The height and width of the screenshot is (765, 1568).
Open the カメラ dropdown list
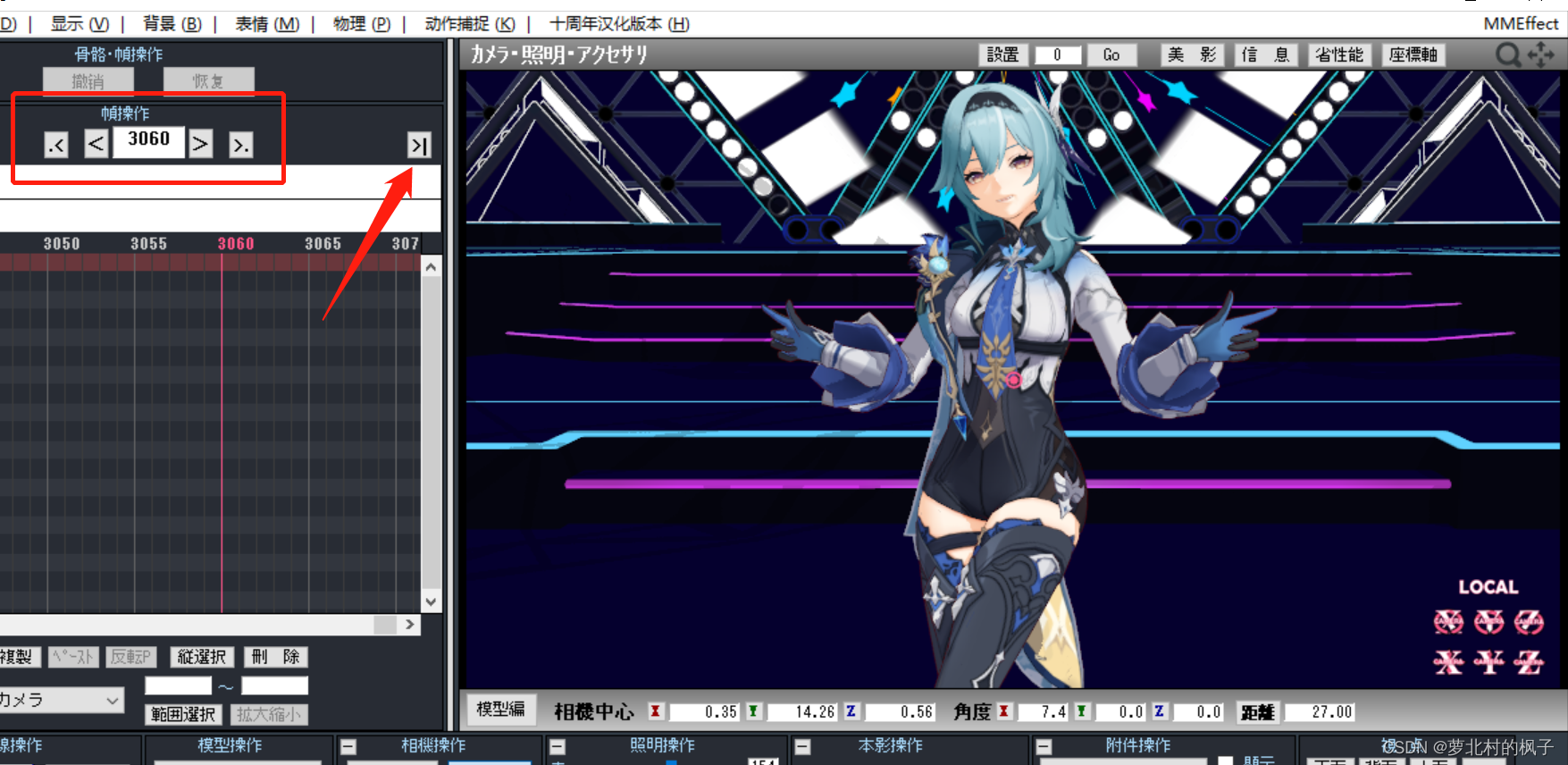click(x=113, y=700)
